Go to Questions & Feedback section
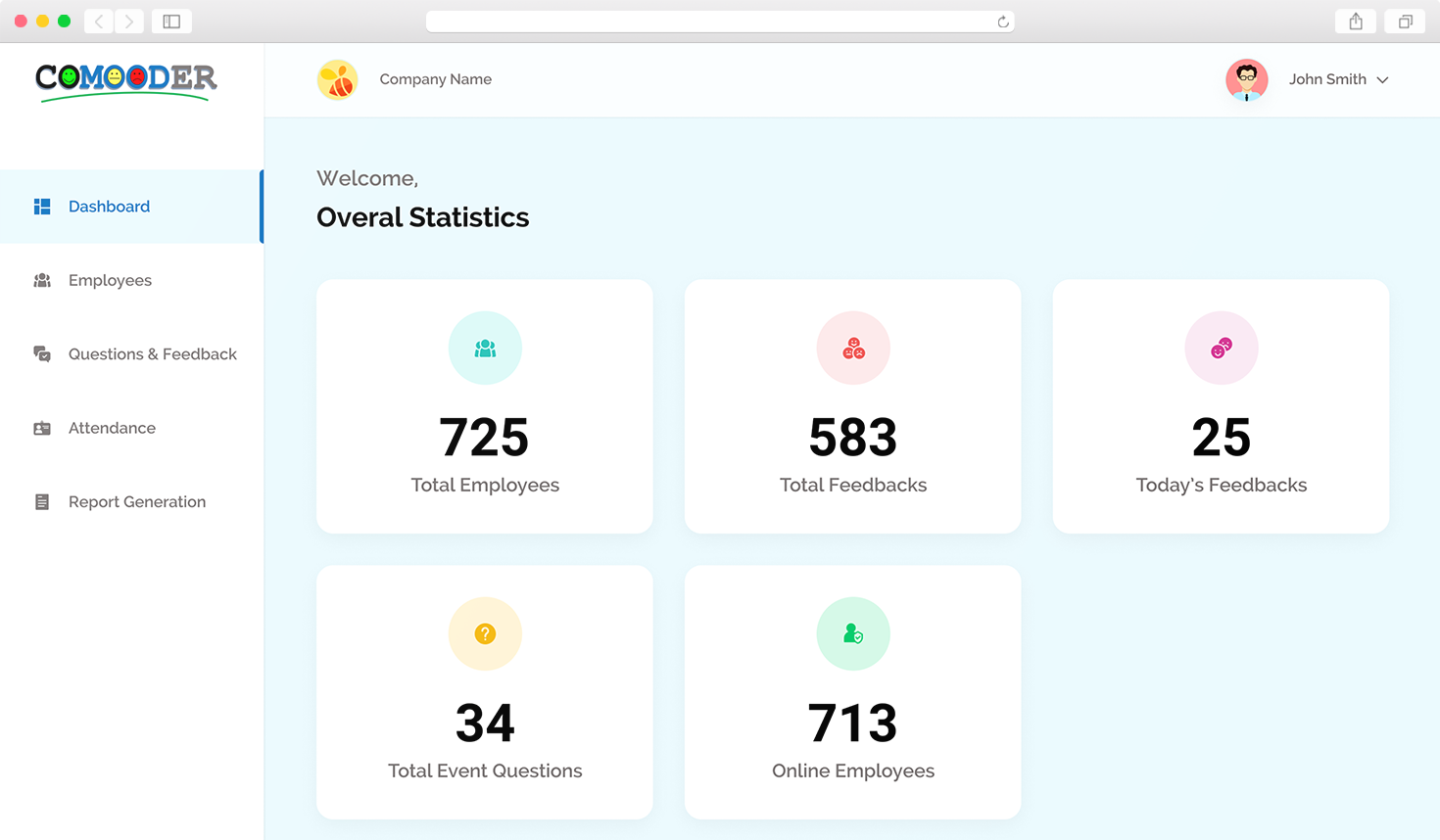 (152, 354)
